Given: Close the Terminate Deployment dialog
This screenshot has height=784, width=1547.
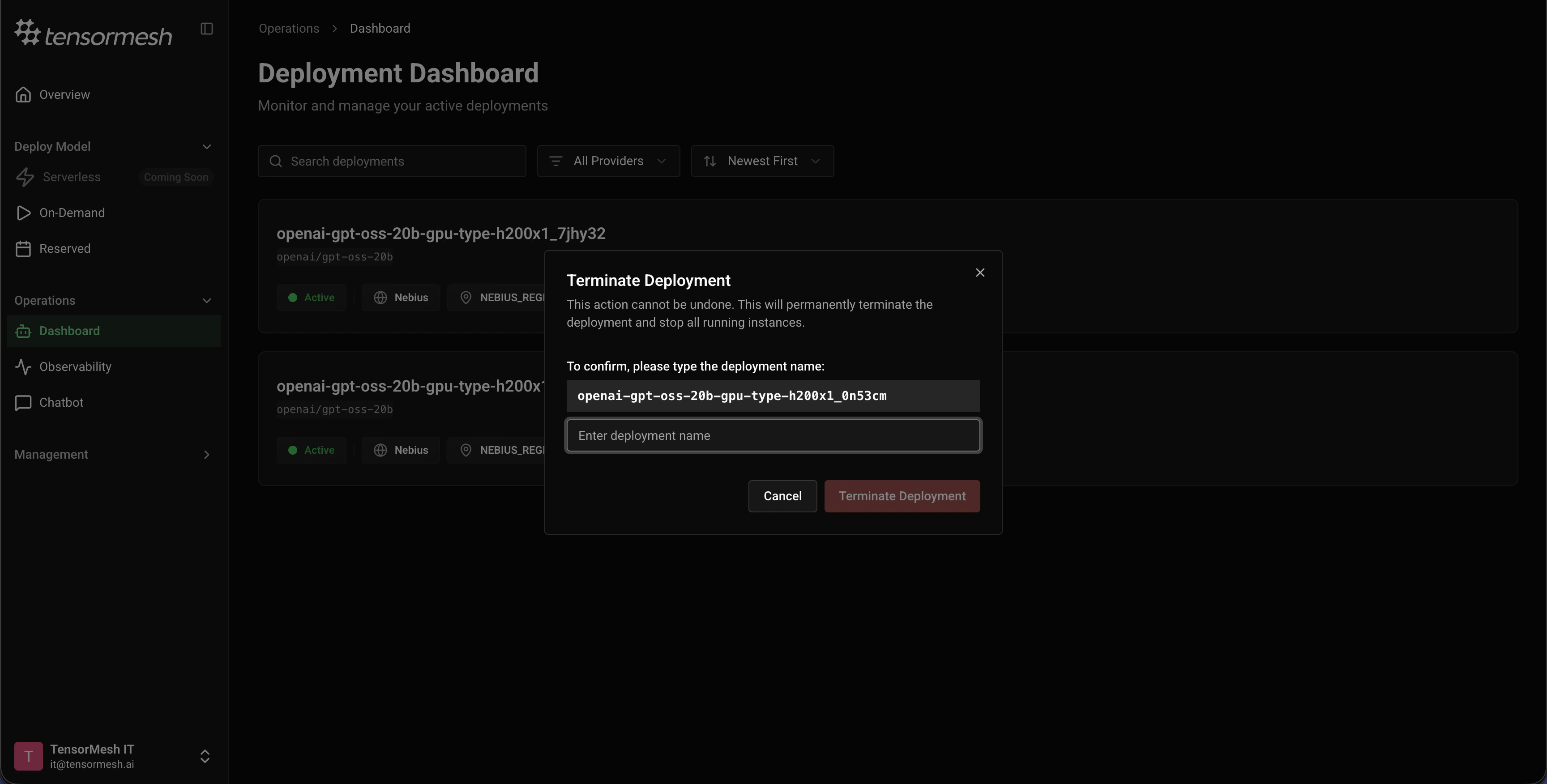Looking at the screenshot, I should click(x=979, y=273).
